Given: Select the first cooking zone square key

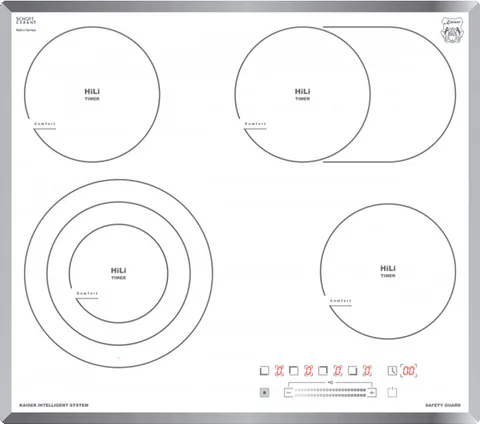Looking at the screenshot, I should (264, 370).
